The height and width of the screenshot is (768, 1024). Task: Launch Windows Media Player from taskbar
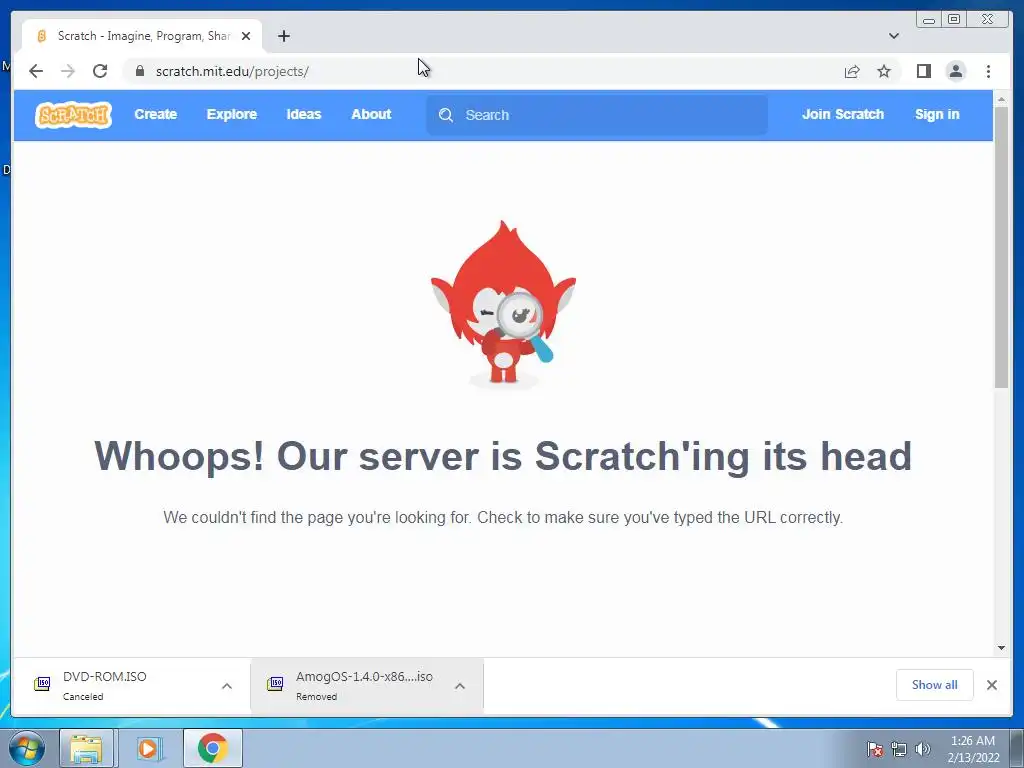click(148, 748)
